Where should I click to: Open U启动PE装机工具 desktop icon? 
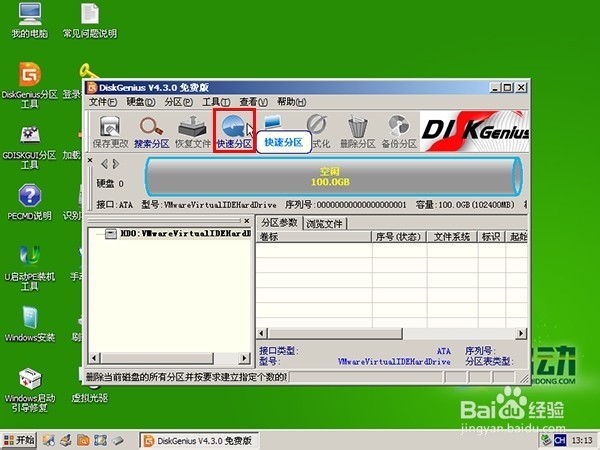(29, 268)
